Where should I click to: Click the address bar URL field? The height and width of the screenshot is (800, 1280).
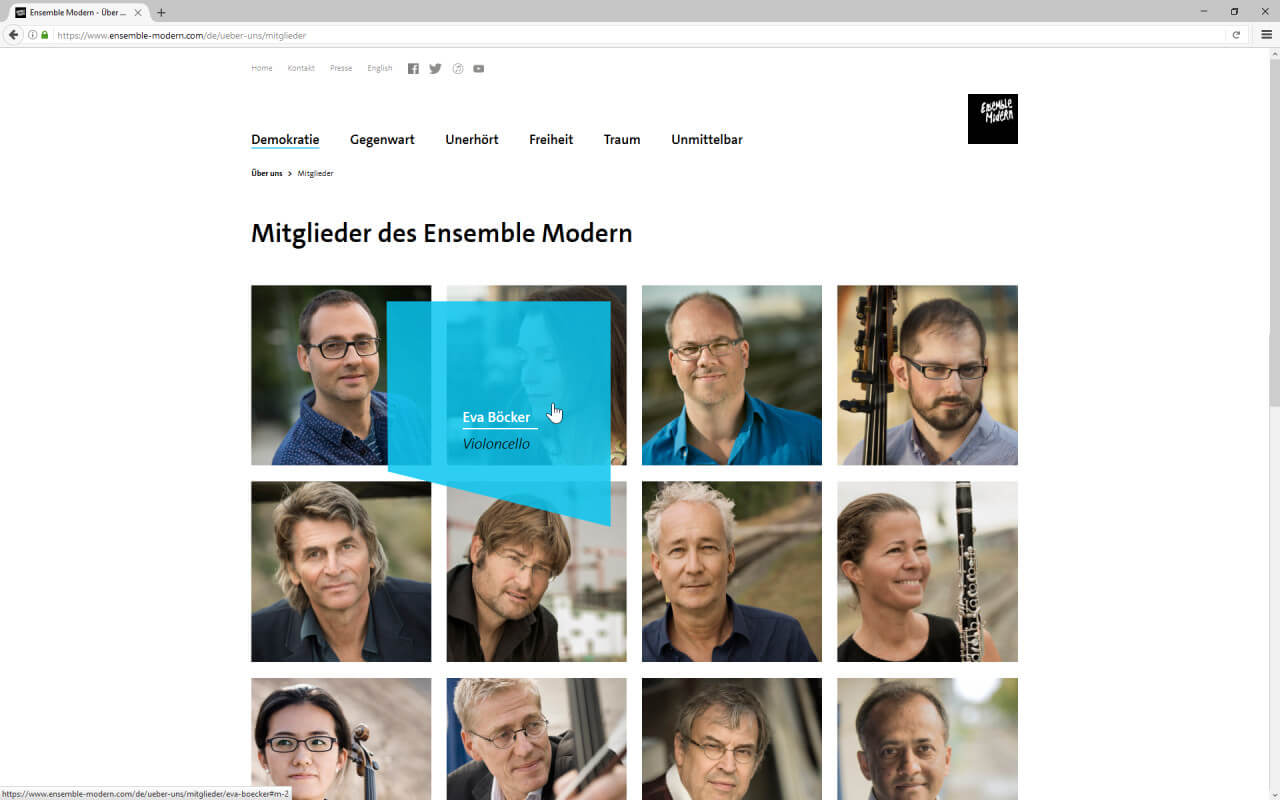point(640,35)
